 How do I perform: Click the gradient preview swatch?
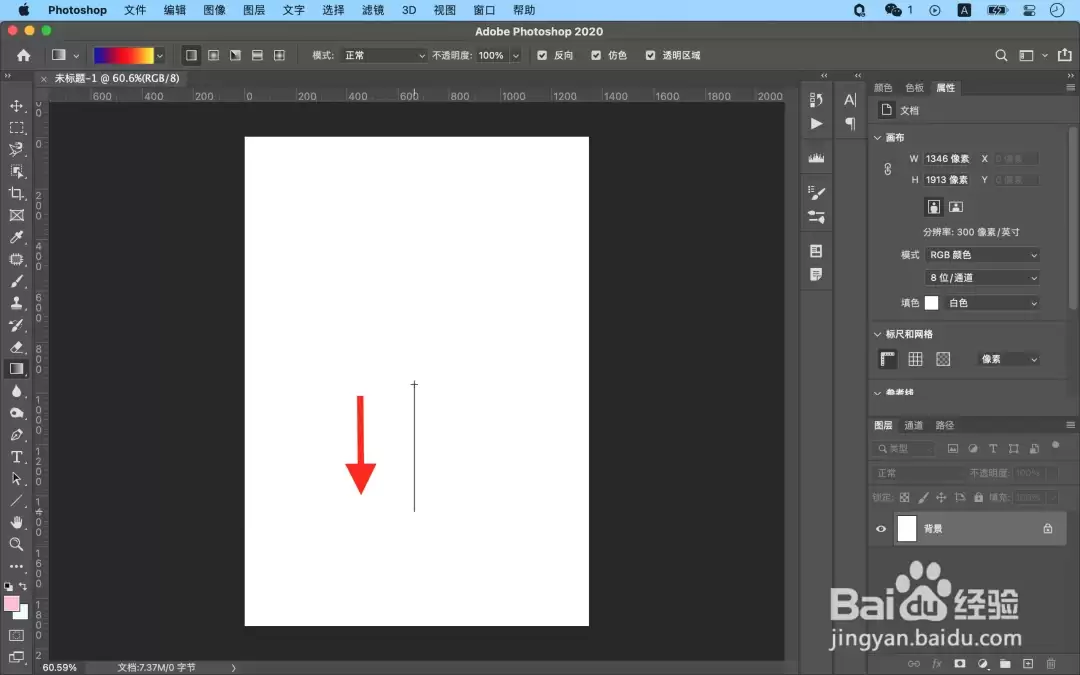pyautogui.click(x=124, y=55)
